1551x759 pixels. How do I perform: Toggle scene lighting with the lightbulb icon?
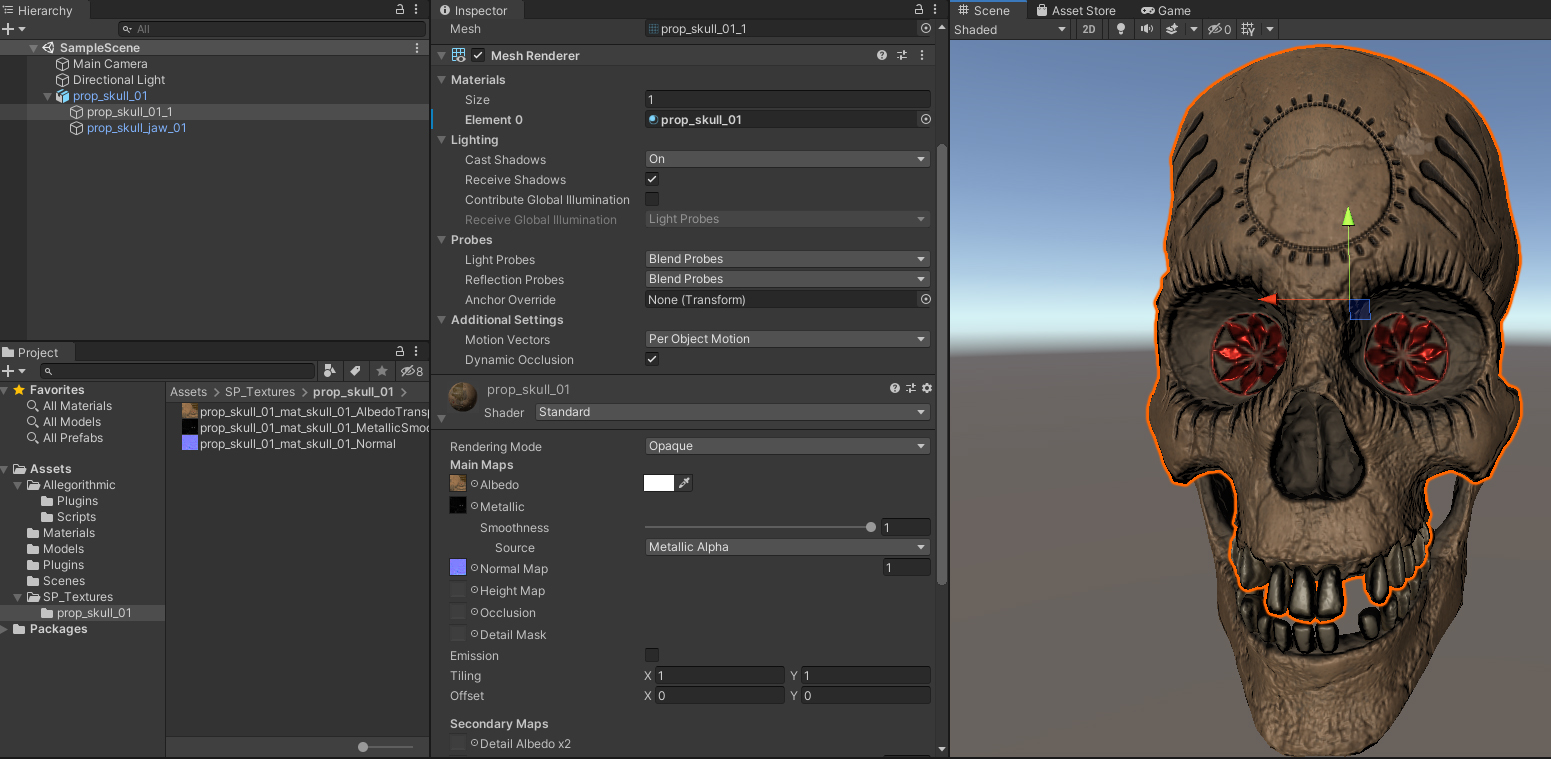[1120, 30]
